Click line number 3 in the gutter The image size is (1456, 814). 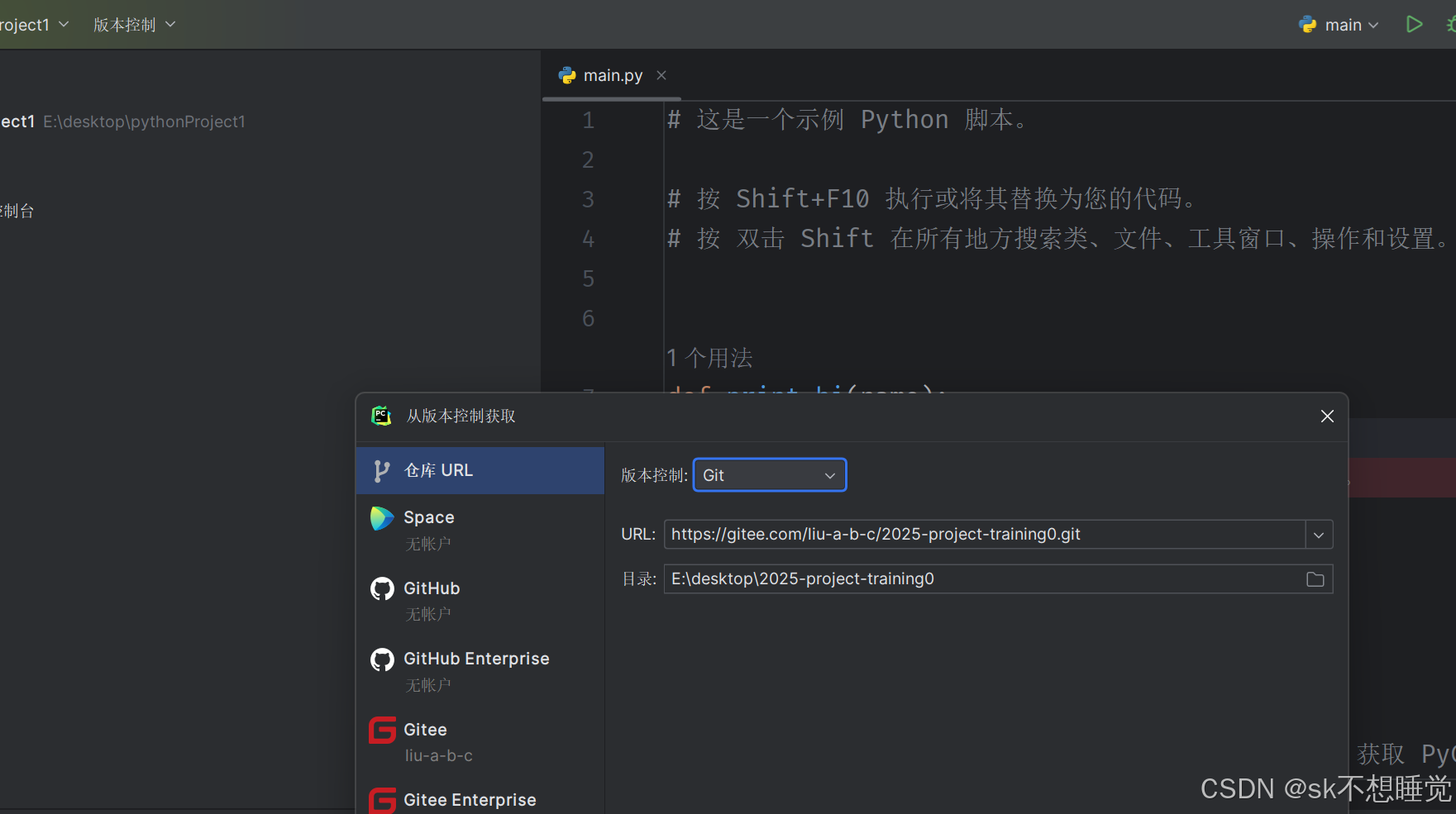[x=588, y=199]
